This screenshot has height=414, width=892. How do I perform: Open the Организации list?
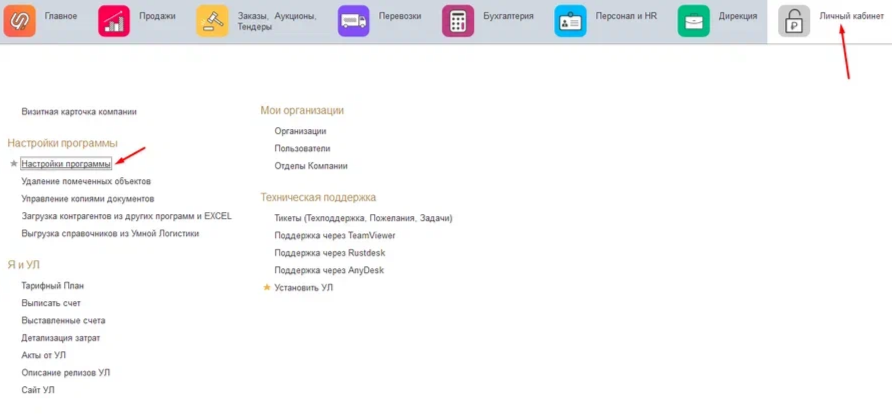tap(300, 131)
